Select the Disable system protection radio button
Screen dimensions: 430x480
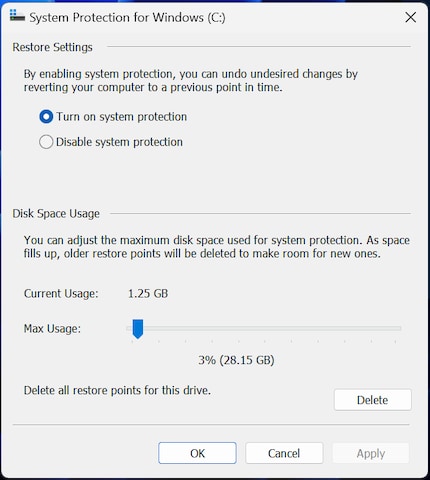click(46, 142)
